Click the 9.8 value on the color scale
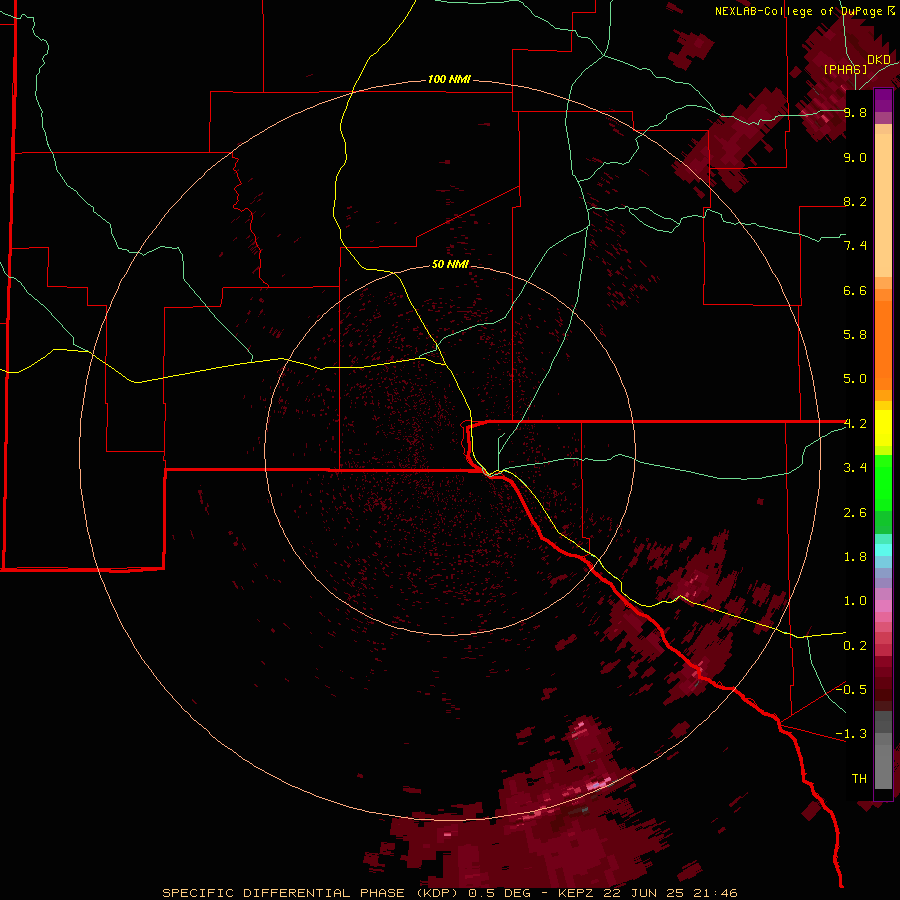Image resolution: width=900 pixels, height=900 pixels. tap(855, 112)
